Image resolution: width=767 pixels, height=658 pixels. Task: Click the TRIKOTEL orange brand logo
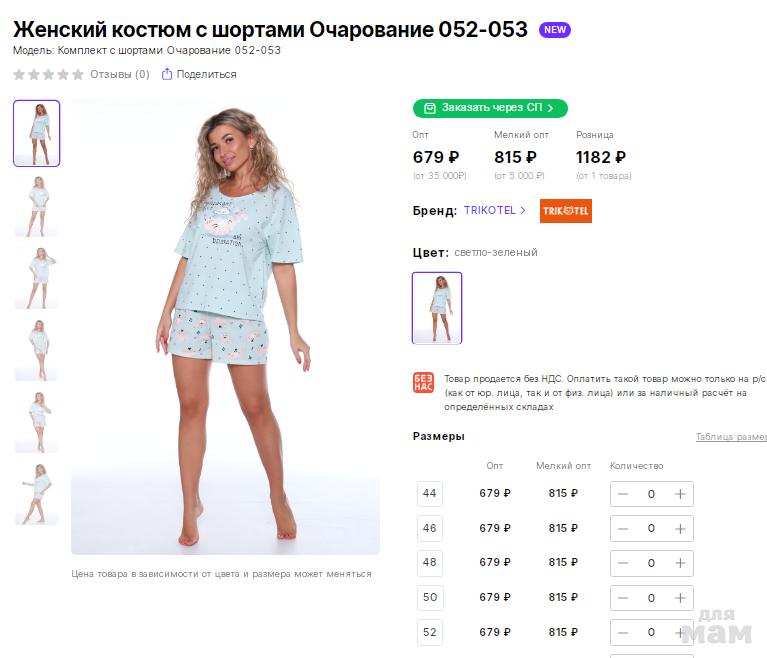565,211
